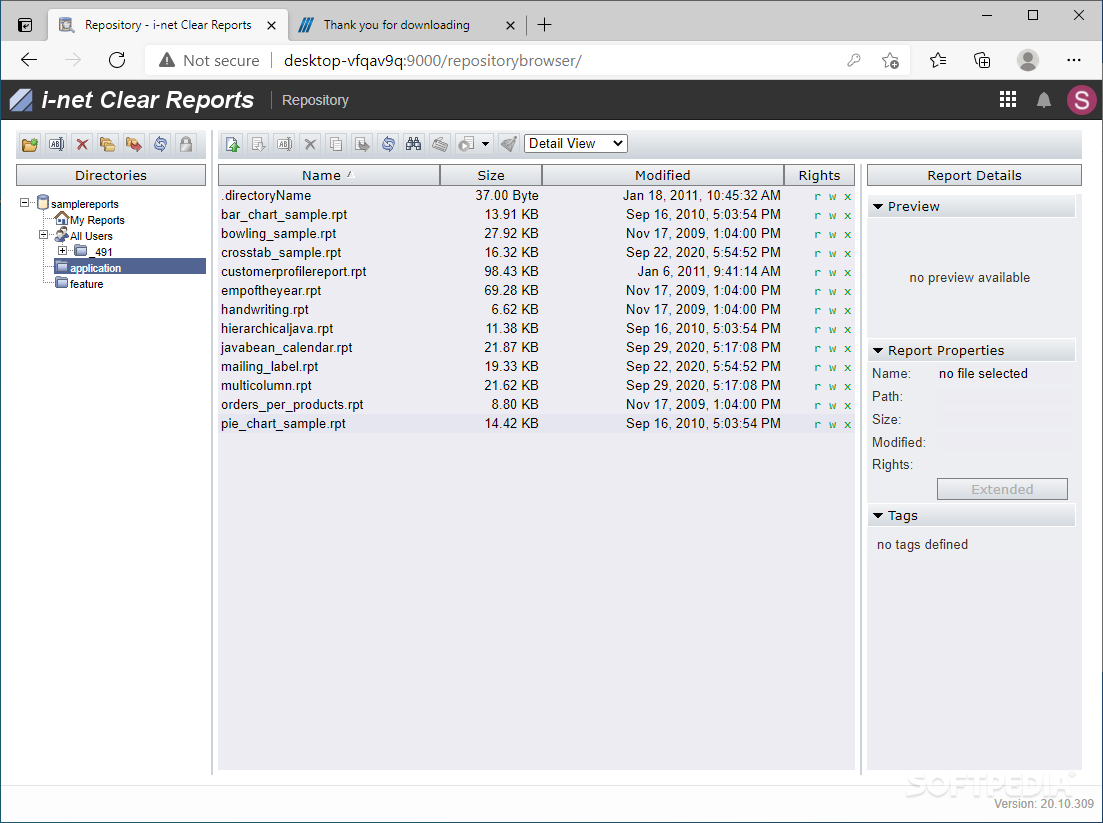
Task: Open the user avatar S menu
Action: click(1081, 100)
